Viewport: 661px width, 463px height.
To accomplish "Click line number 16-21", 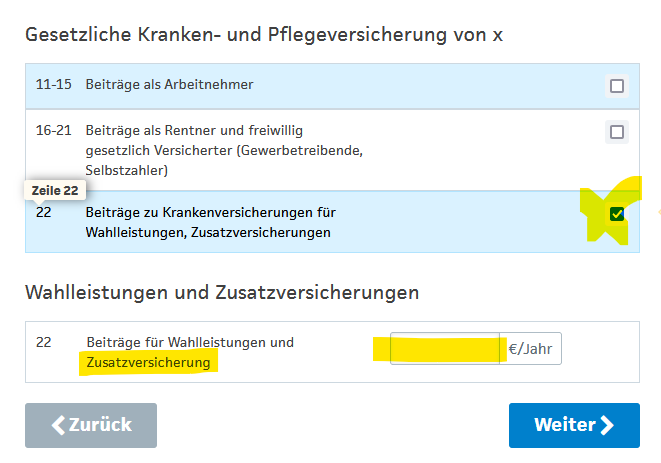I will click(x=54, y=130).
